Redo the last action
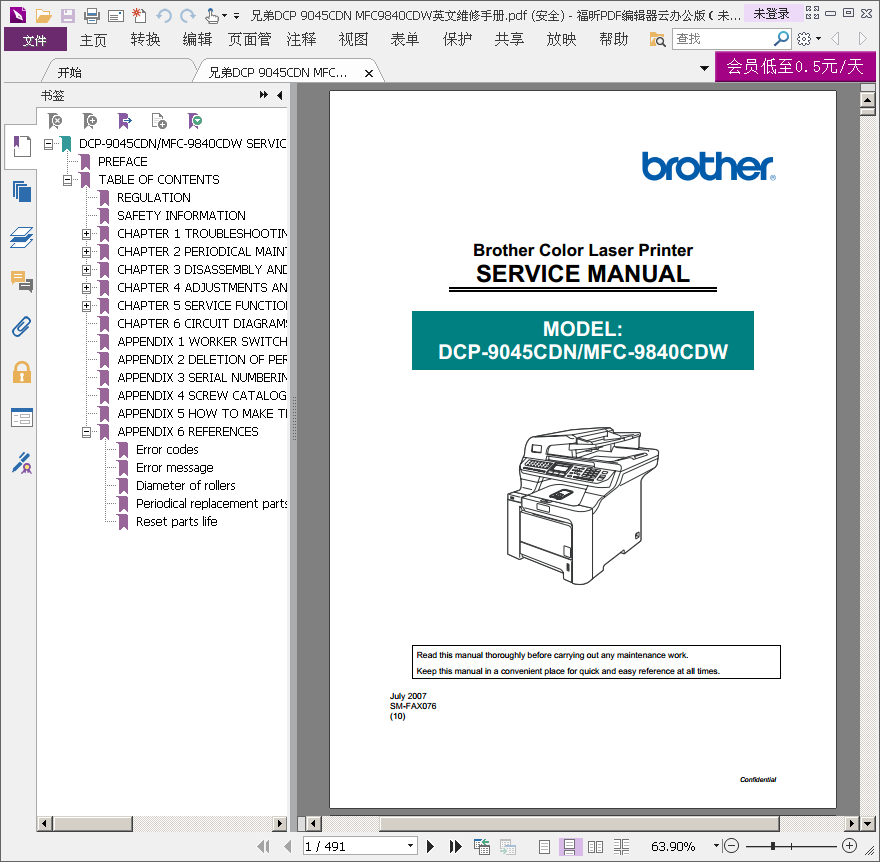Screen dimensions: 880x862 point(187,15)
